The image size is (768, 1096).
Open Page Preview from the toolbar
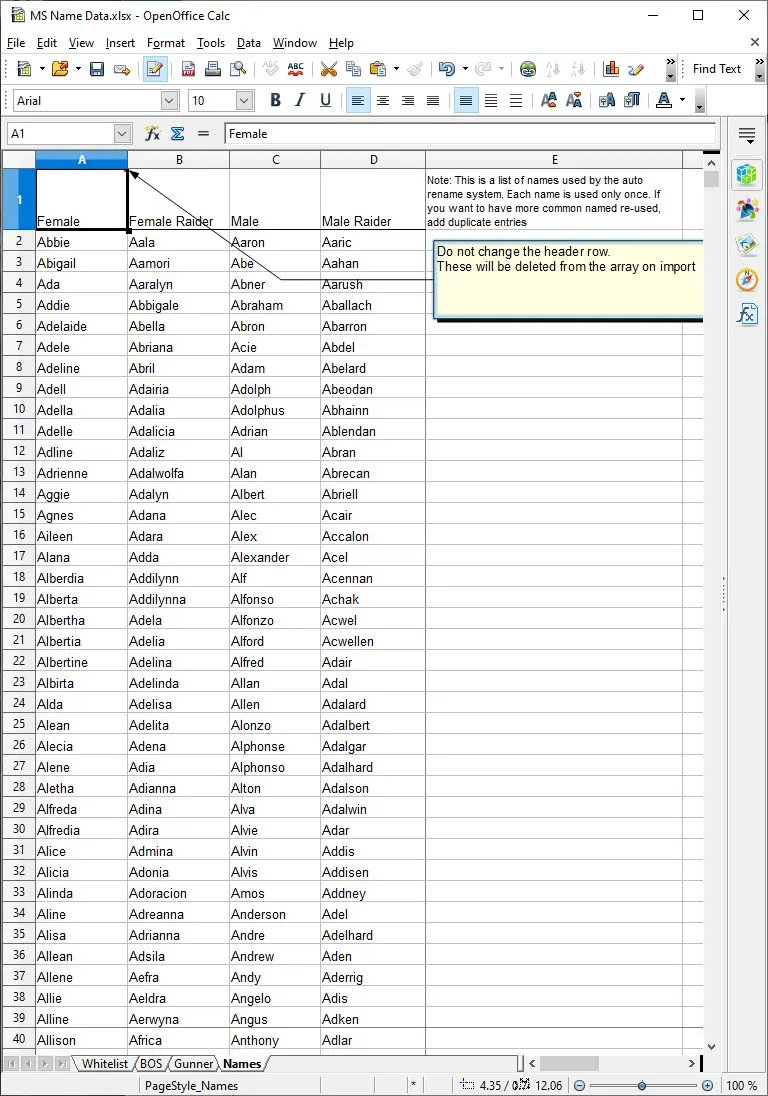click(238, 68)
